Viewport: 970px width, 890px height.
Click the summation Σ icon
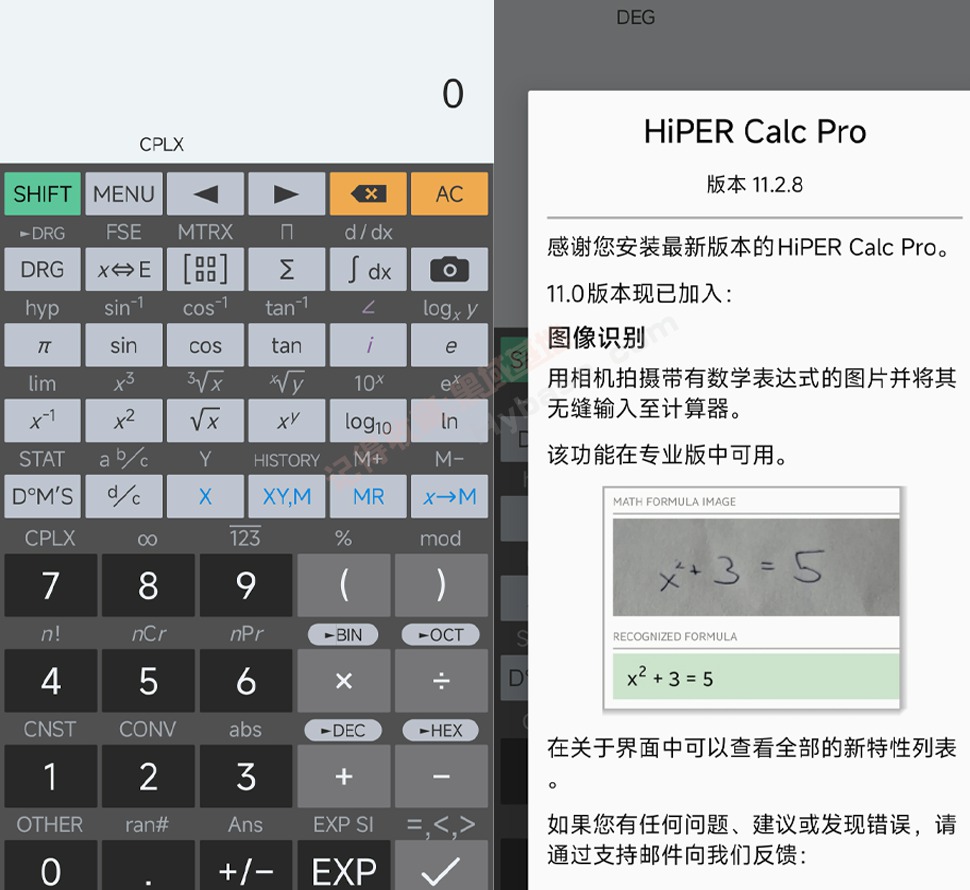[287, 269]
